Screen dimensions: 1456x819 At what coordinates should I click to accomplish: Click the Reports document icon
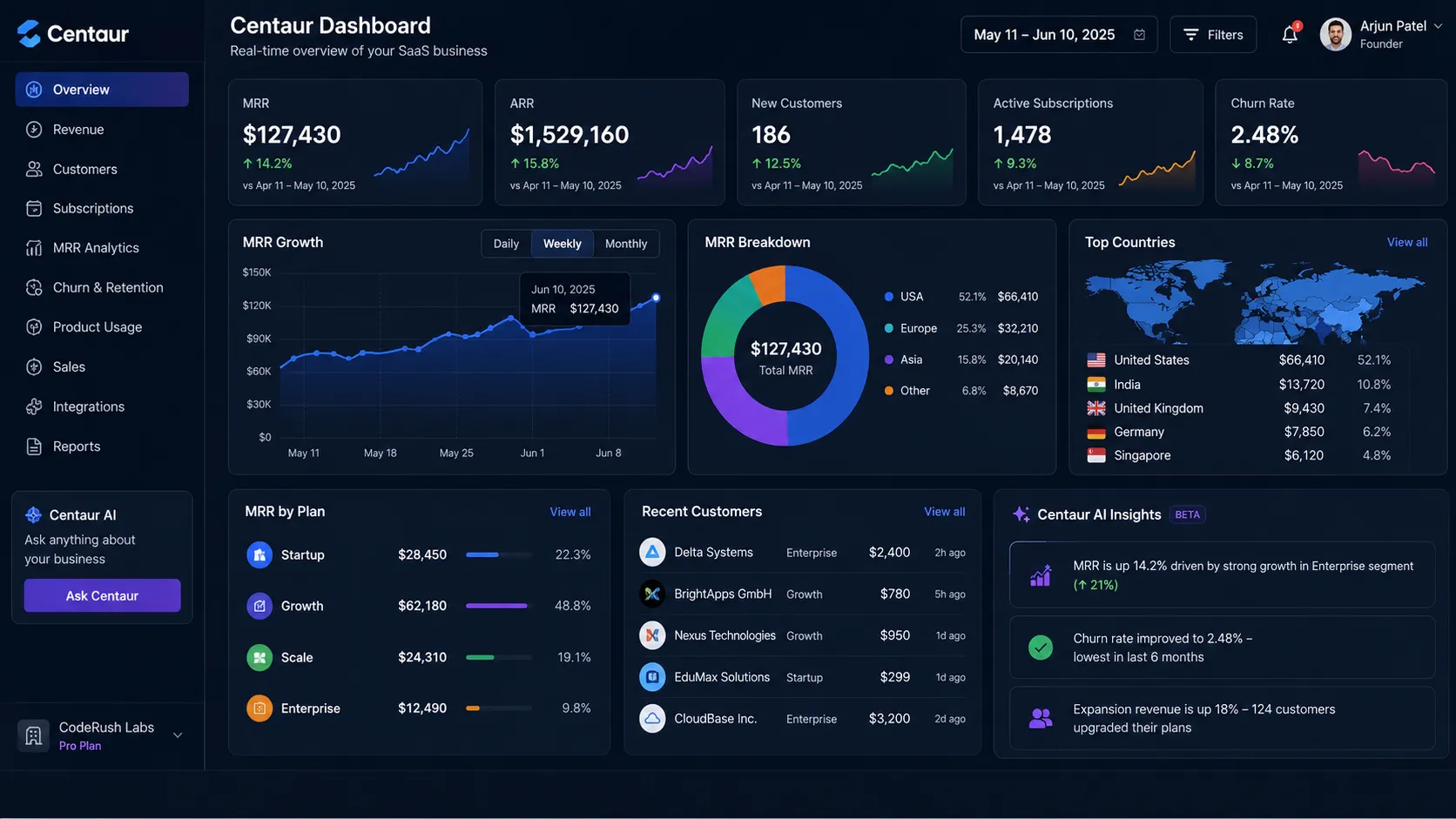pyautogui.click(x=34, y=446)
